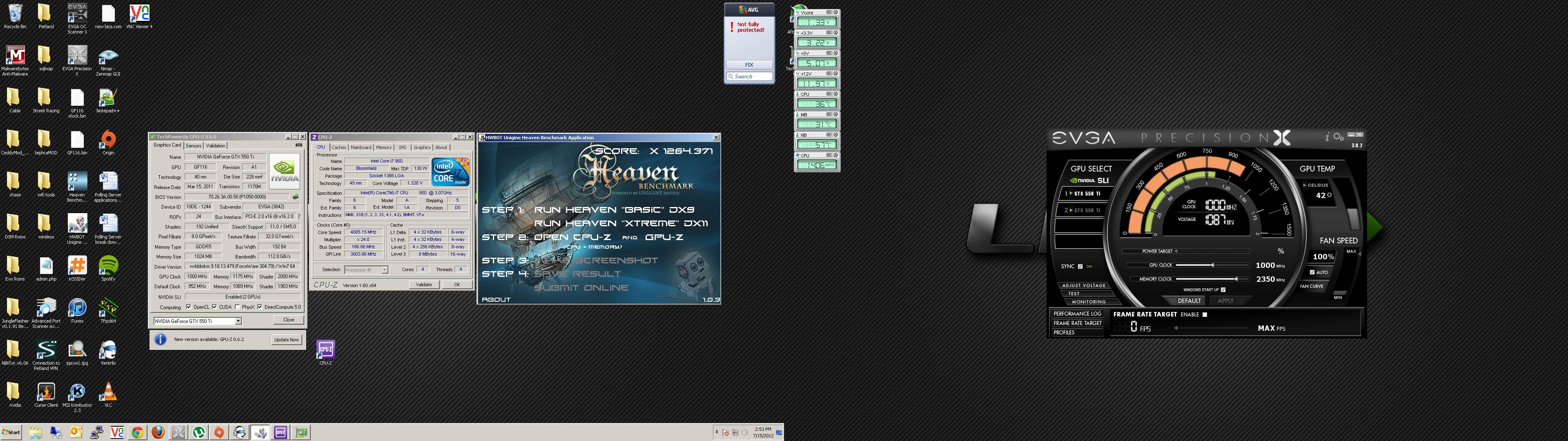Click the GPU CLOCK slider in Precision X
This screenshot has width=1568, height=441.
tap(1212, 265)
